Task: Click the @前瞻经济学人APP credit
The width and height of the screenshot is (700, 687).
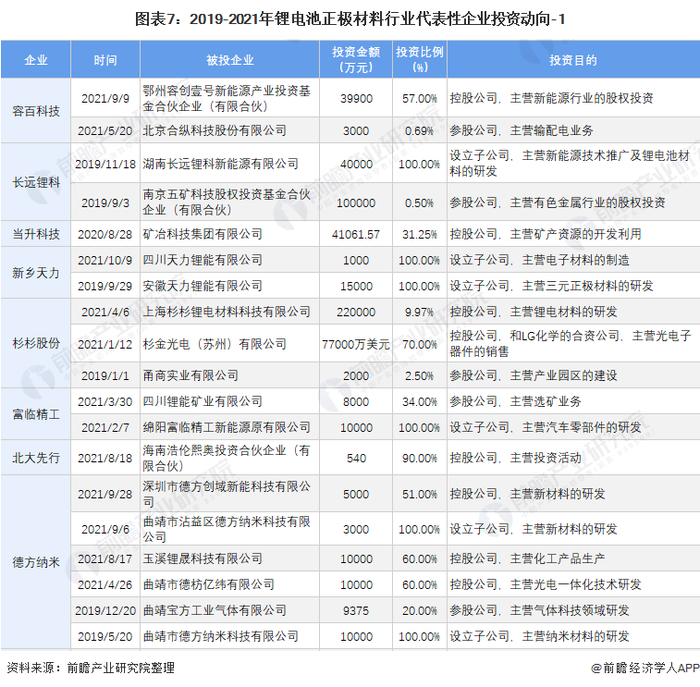Action: point(645,668)
